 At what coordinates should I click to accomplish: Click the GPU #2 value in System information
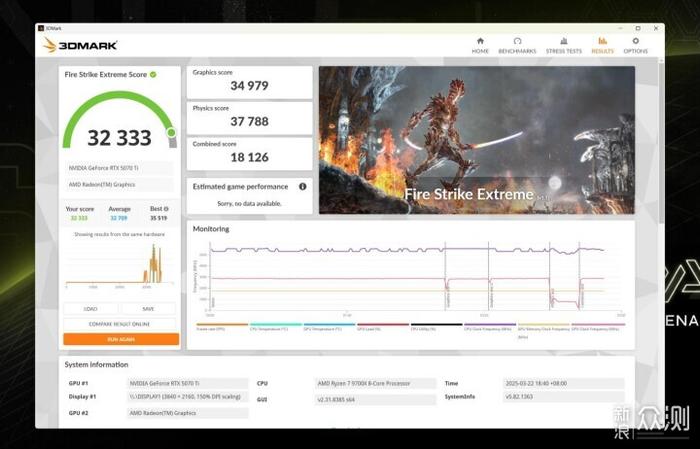(188, 413)
